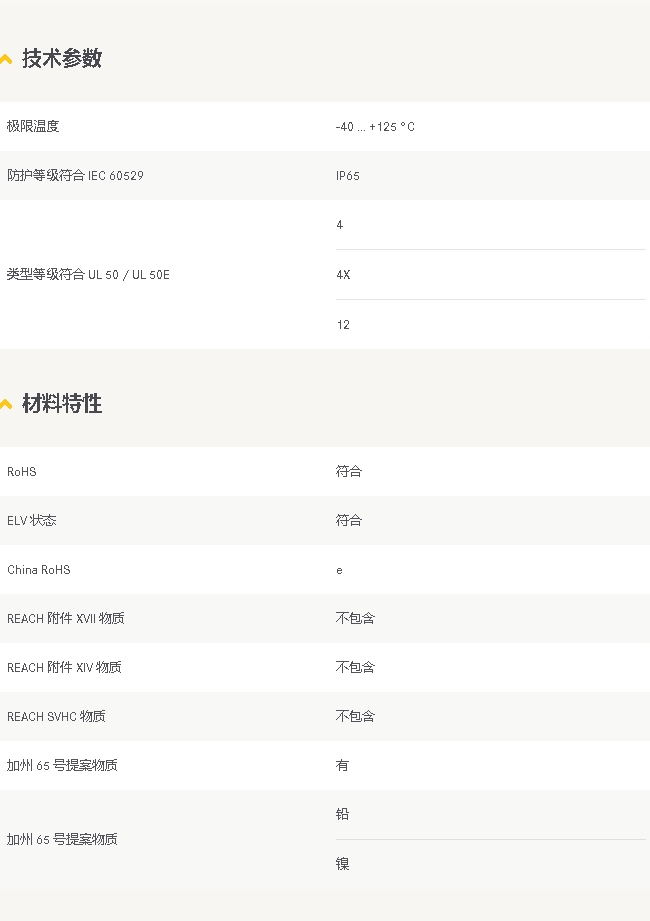Click 不包含 beside REACH 附件 XIV 物质
Image resolution: width=650 pixels, height=921 pixels.
355,667
